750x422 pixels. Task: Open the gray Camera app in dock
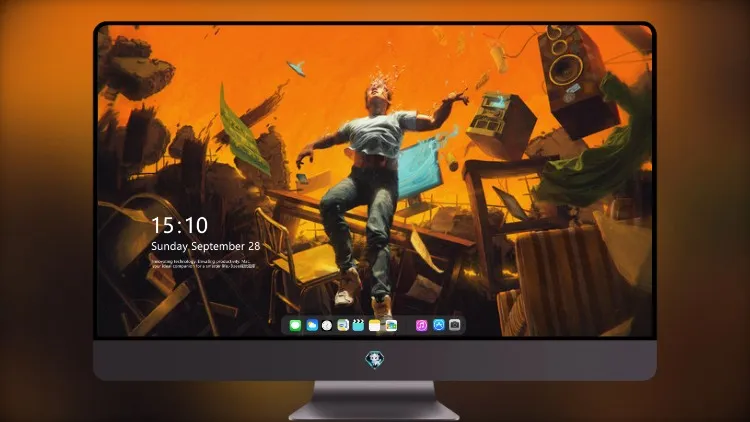(x=455, y=325)
